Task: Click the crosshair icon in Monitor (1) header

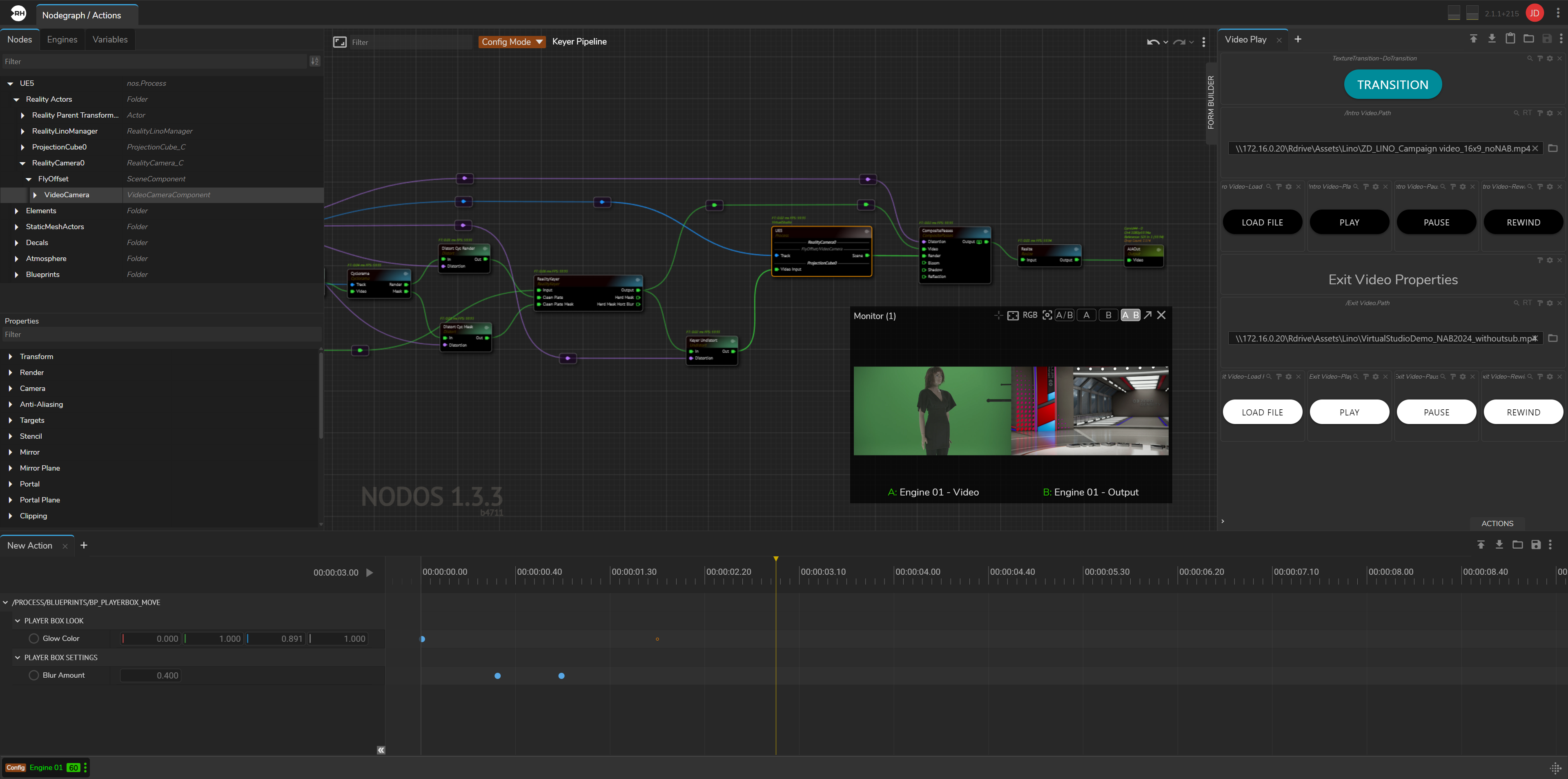Action: point(998,315)
